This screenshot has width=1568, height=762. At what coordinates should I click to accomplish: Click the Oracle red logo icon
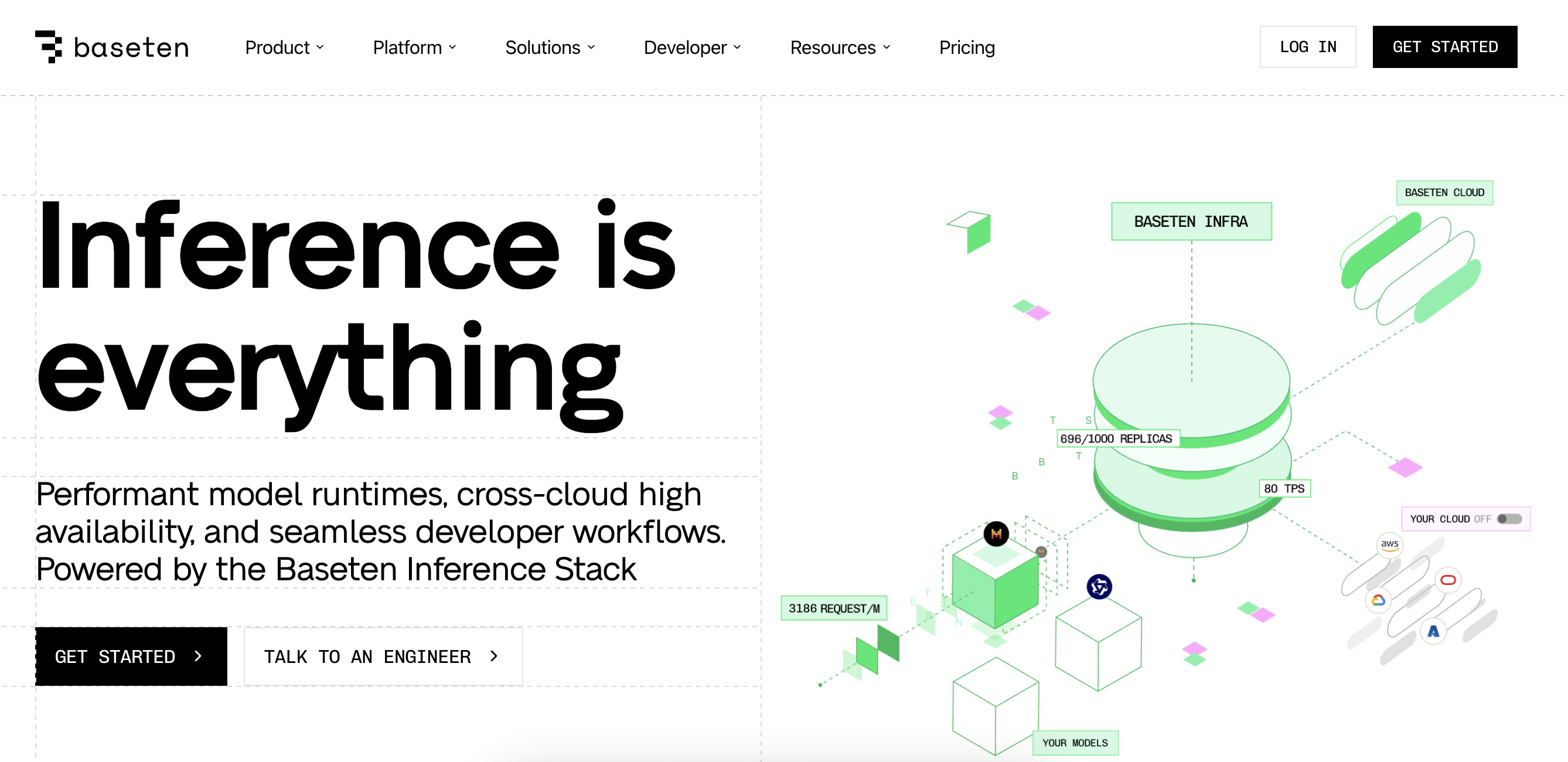[1448, 580]
